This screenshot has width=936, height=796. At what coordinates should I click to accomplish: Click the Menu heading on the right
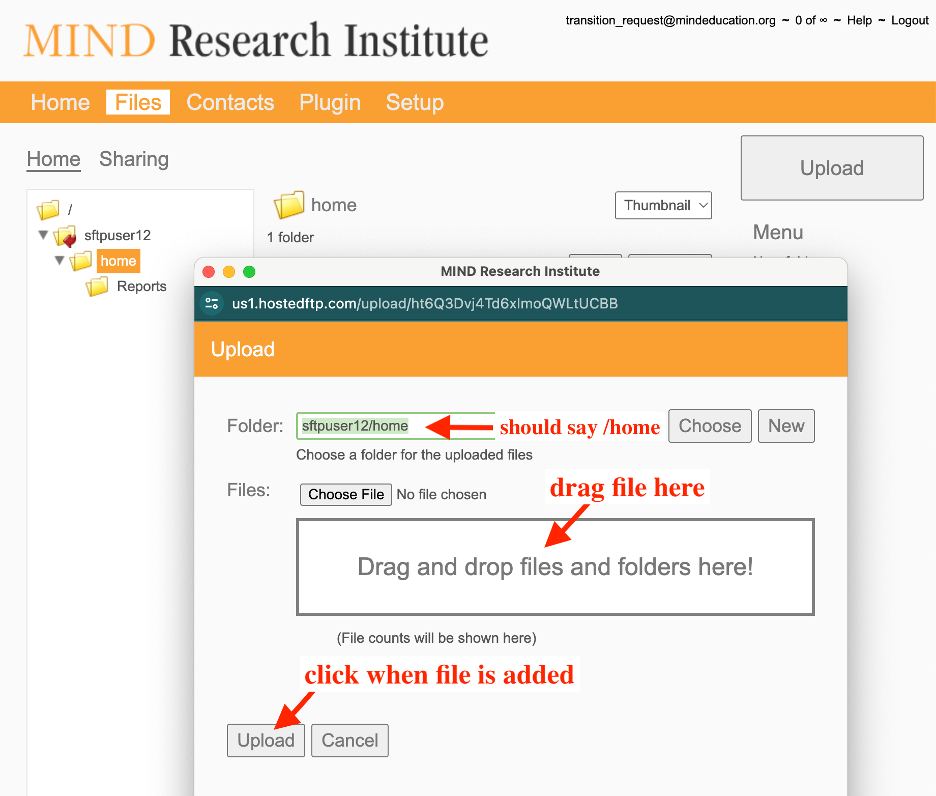778,232
